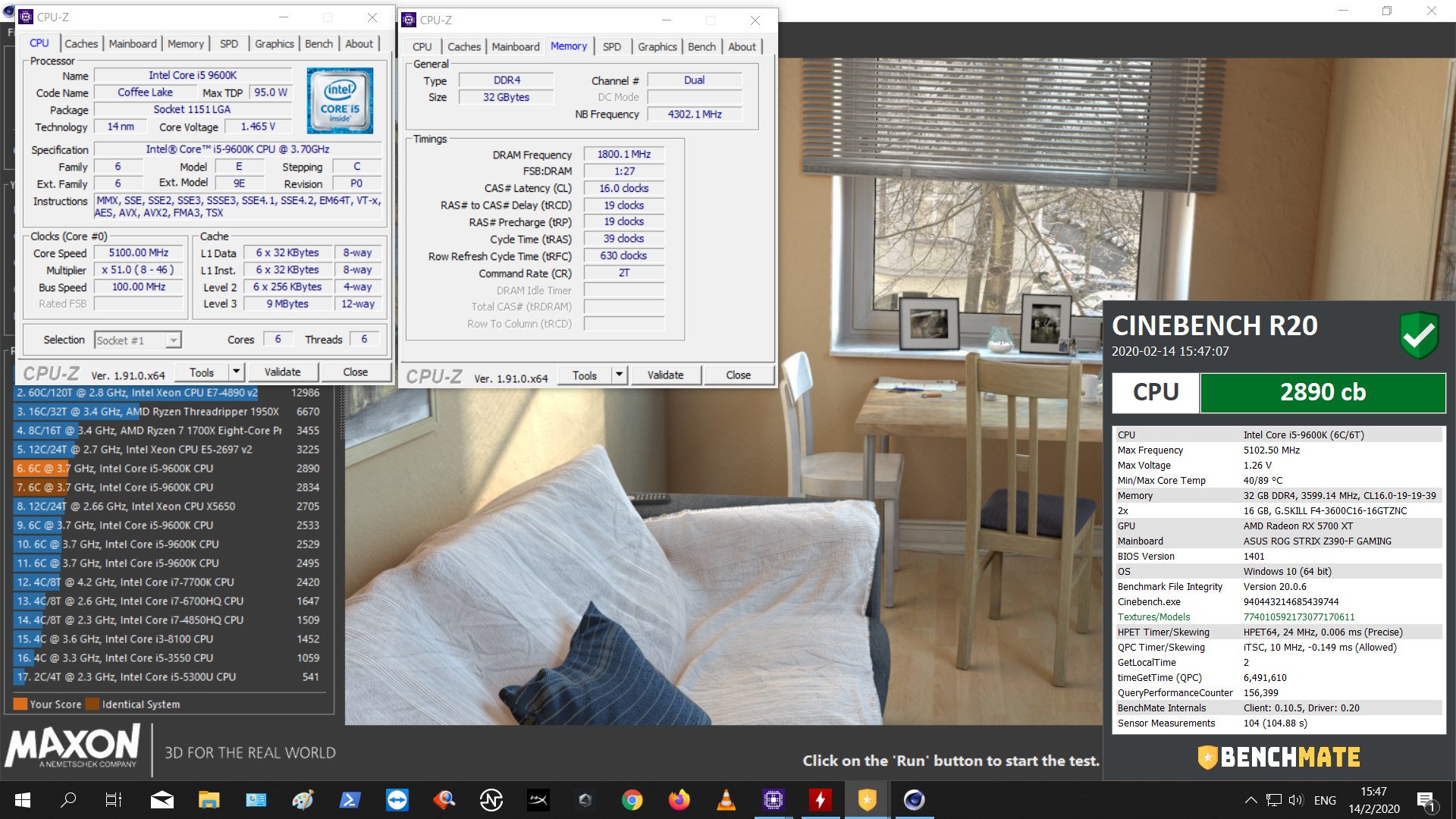1456x819 pixels.
Task: Switch to Cinebench taskbar icon
Action: point(914,800)
